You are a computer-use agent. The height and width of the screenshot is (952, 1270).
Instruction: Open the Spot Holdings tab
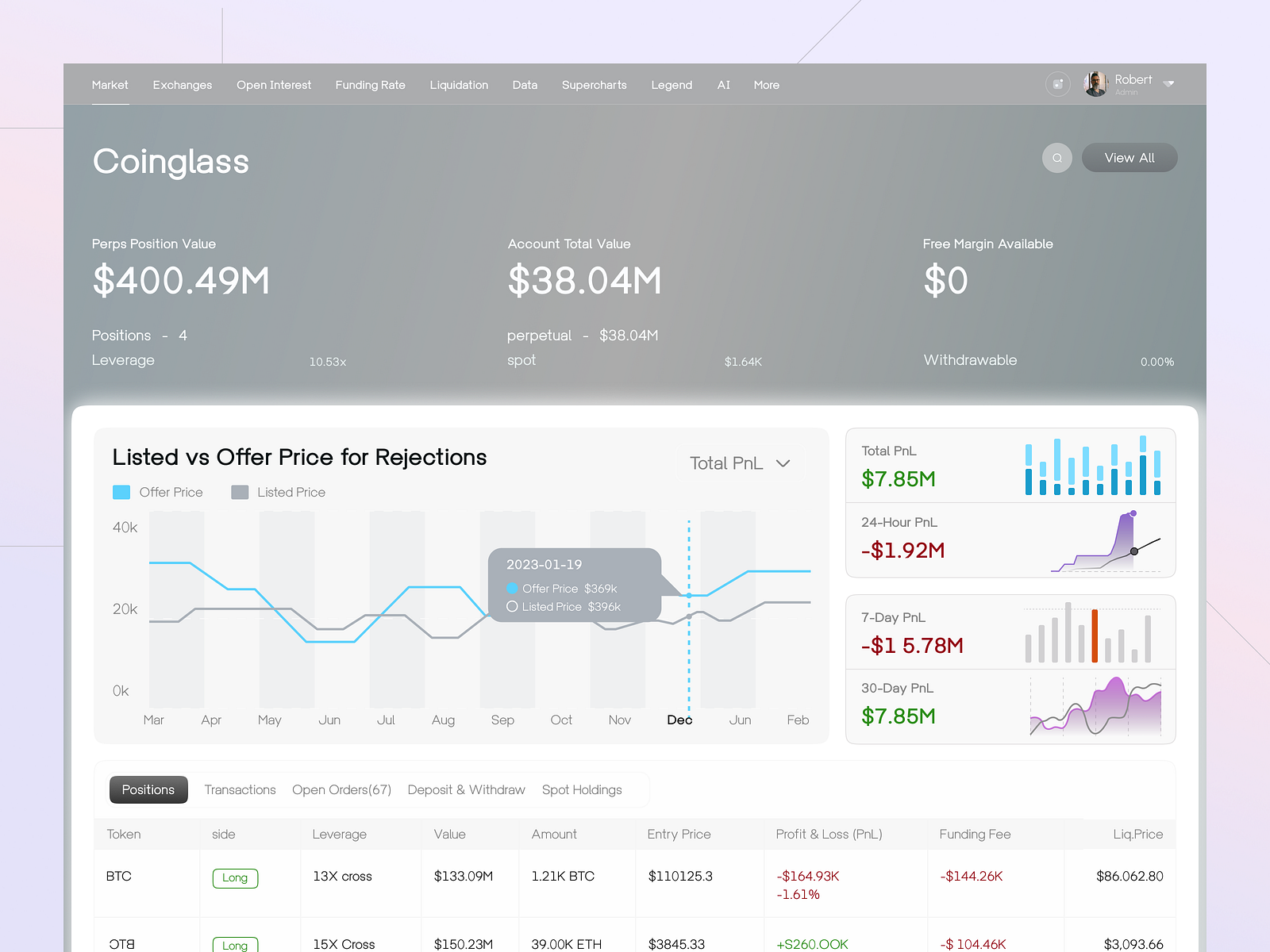pos(582,789)
